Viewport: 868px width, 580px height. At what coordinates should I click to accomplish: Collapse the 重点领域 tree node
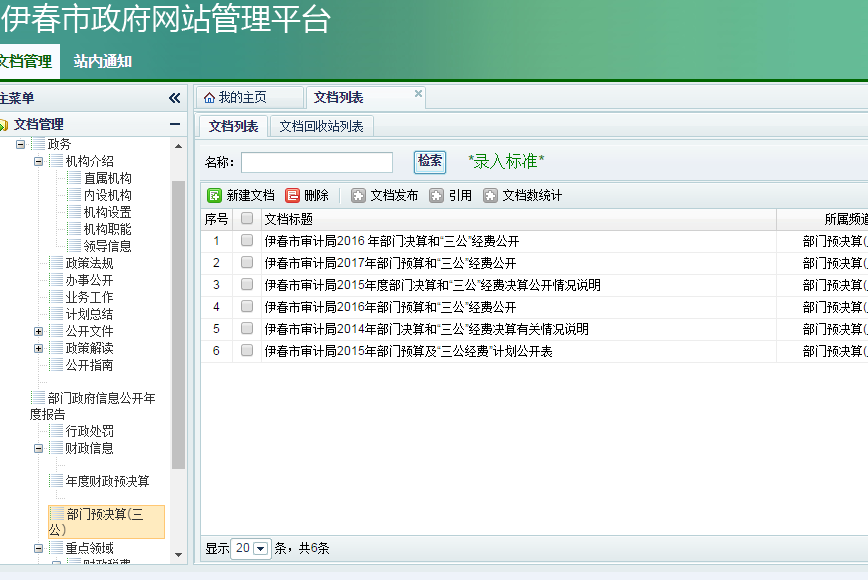tap(38, 548)
